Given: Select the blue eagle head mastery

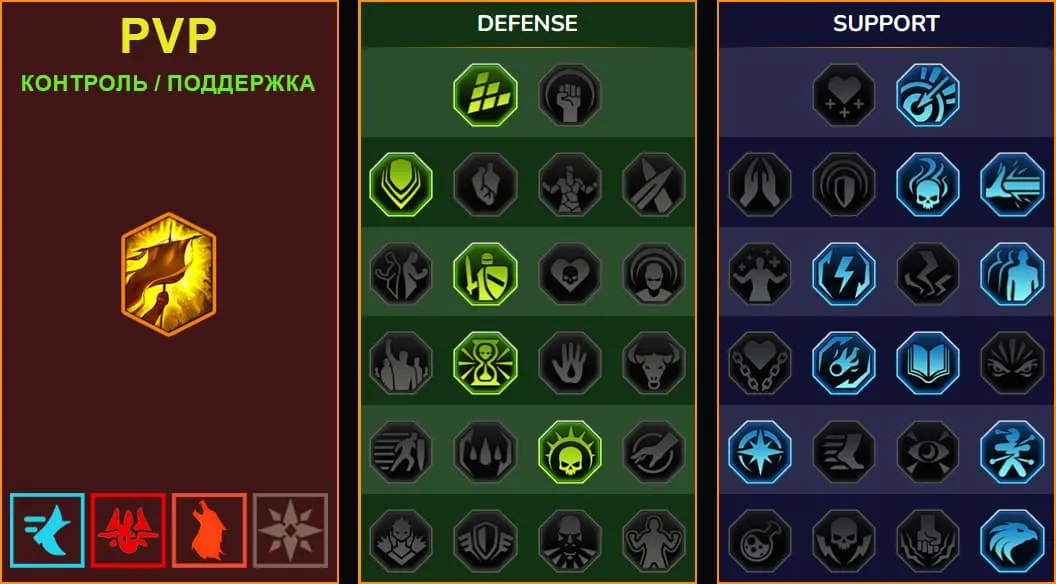Looking at the screenshot, I should 1012,541.
